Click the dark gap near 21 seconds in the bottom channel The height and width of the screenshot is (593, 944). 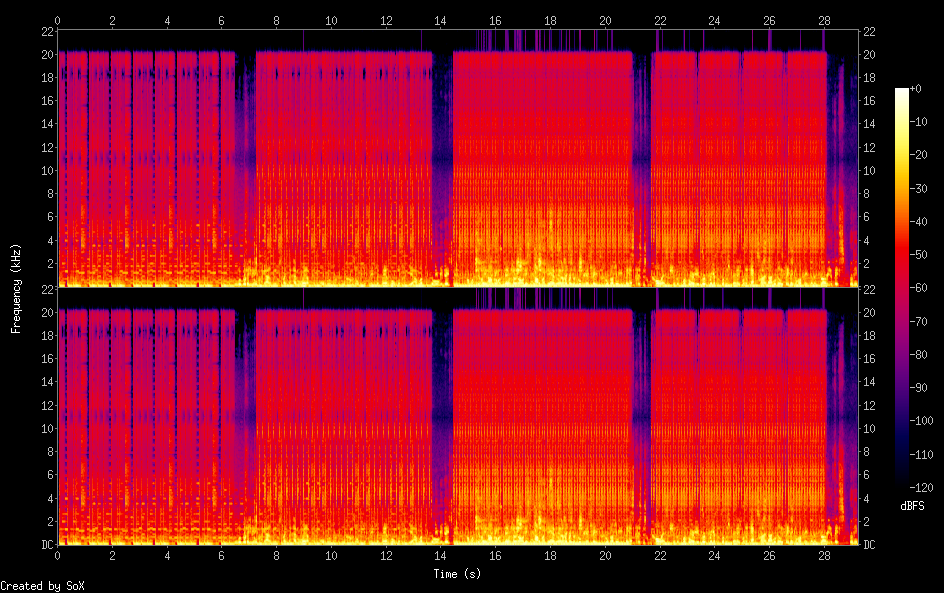point(641,420)
